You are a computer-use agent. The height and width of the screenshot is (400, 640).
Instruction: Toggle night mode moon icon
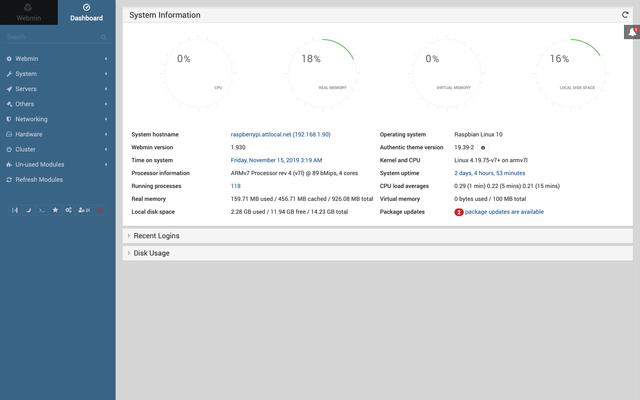(29, 210)
